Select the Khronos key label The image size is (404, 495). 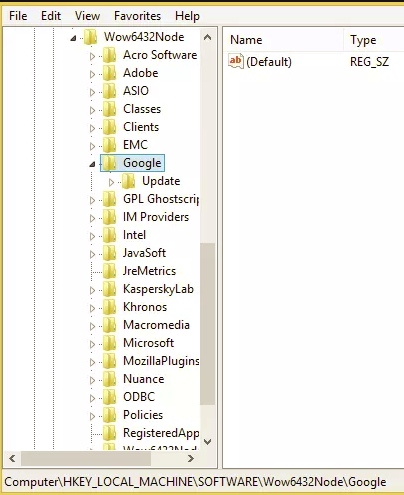145,307
